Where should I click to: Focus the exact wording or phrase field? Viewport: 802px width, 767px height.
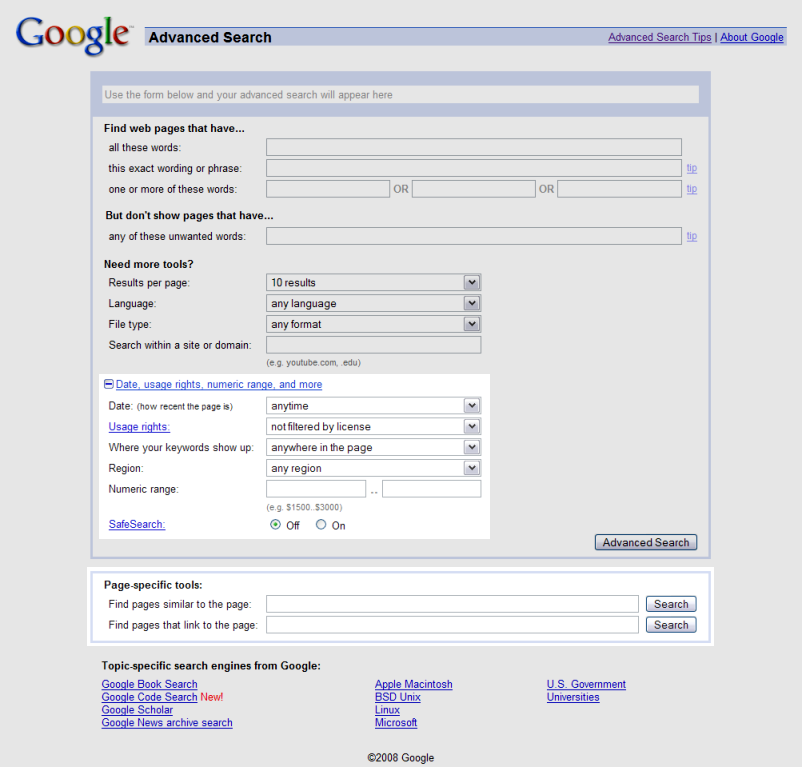coord(474,168)
